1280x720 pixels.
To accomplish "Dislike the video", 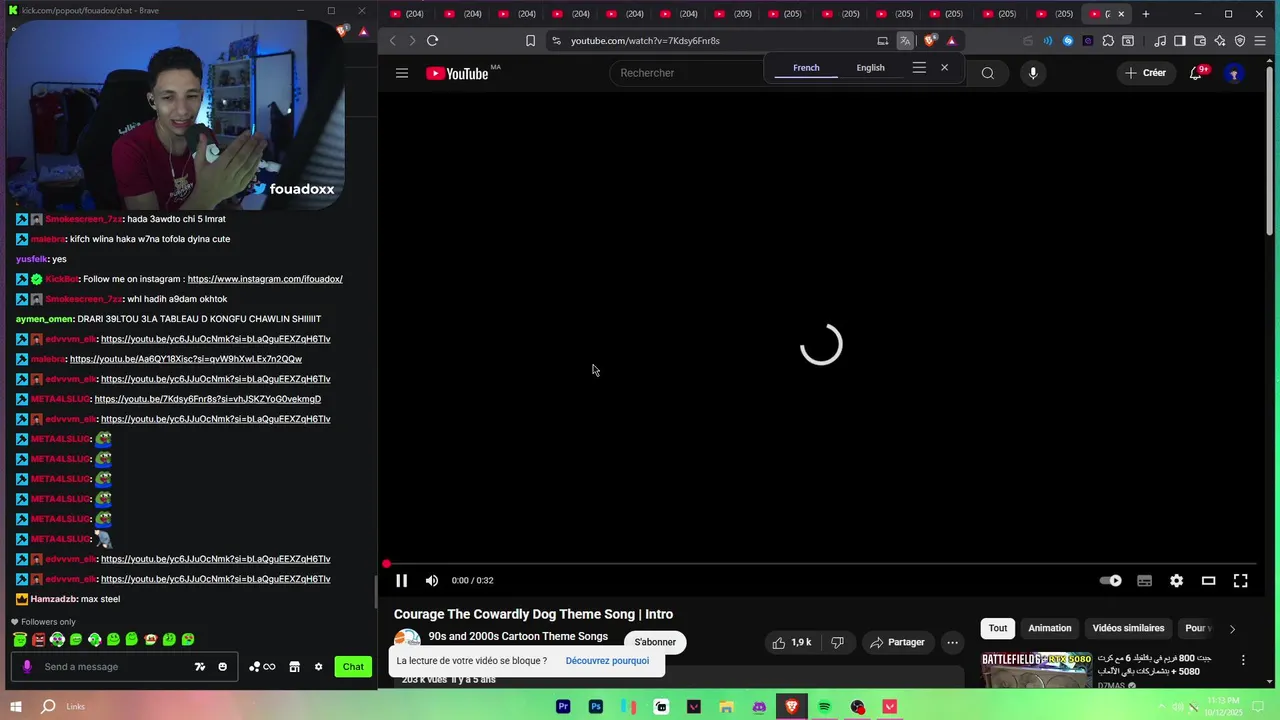I will coord(838,642).
